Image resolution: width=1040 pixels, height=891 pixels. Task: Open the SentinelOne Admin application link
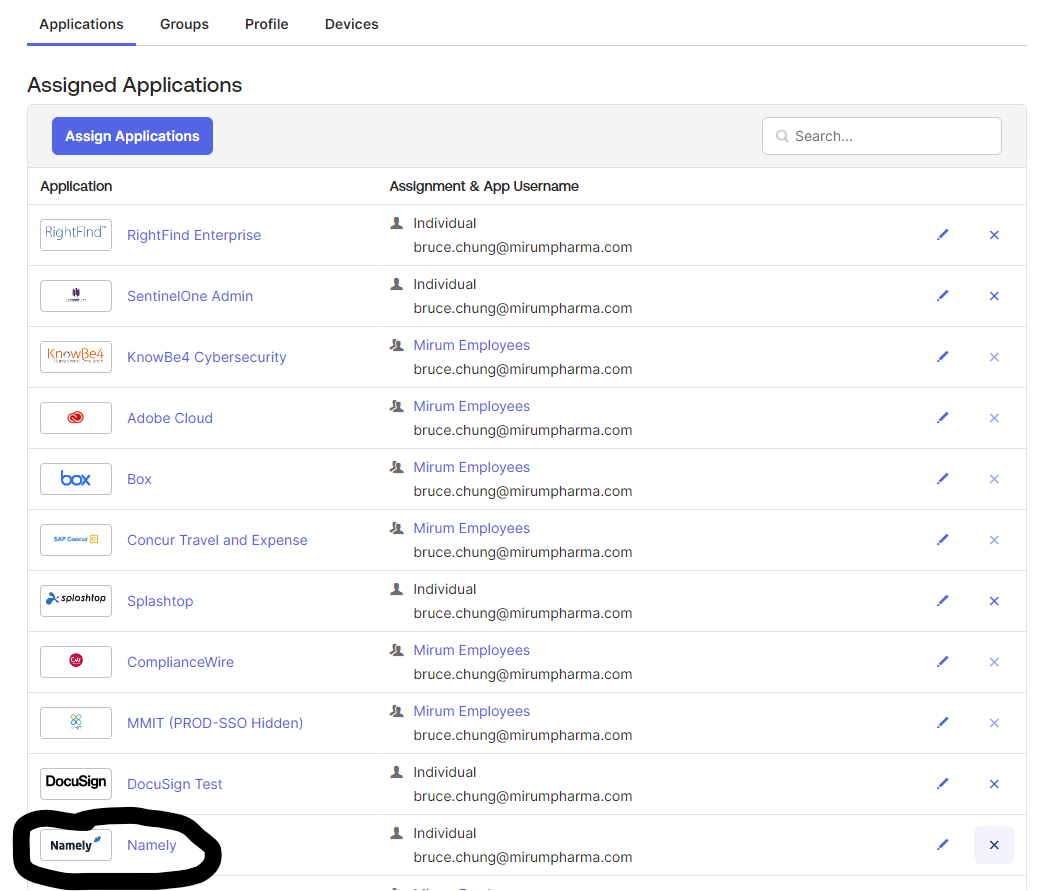(190, 296)
